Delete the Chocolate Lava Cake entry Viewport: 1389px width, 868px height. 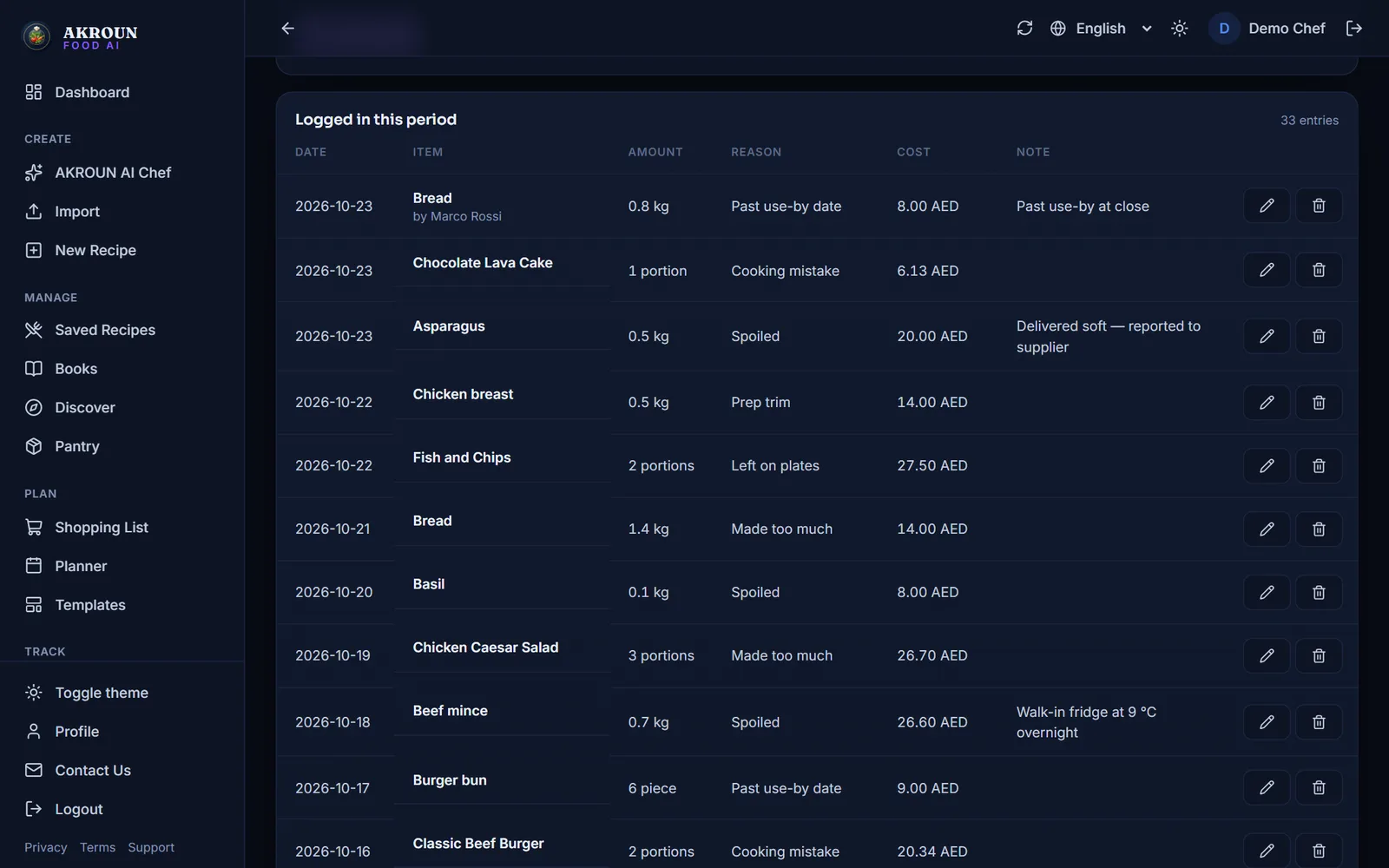tap(1319, 270)
